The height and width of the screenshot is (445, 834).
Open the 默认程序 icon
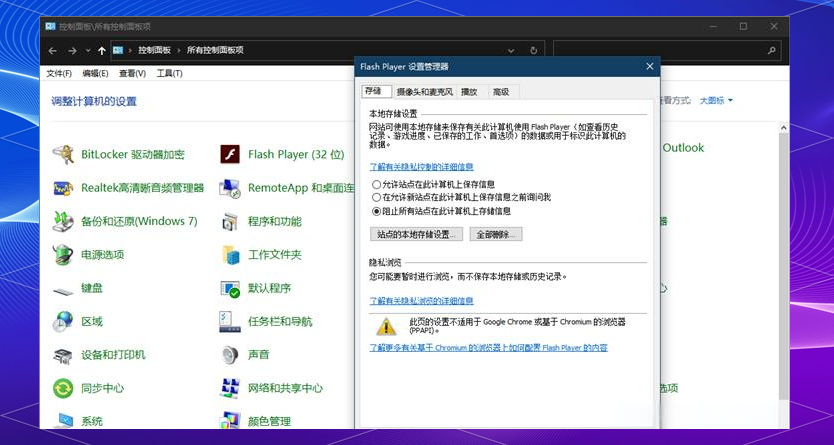230,288
